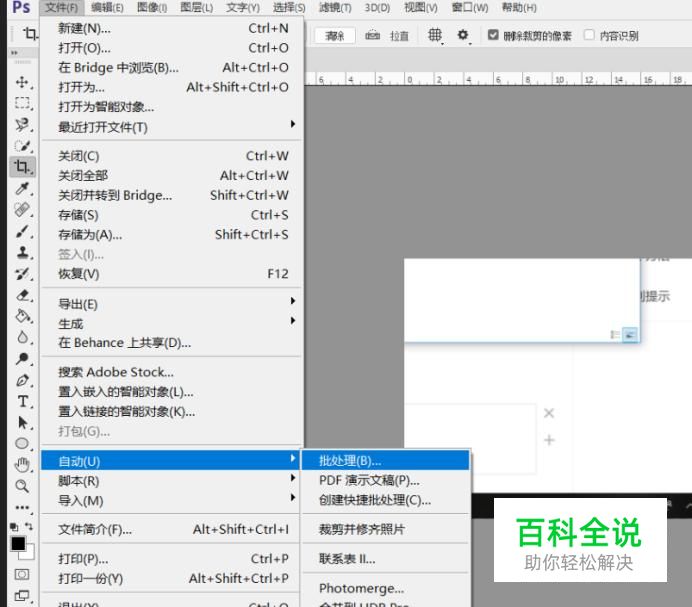
Task: Select the Ellipse shape tool
Action: [x=22, y=444]
